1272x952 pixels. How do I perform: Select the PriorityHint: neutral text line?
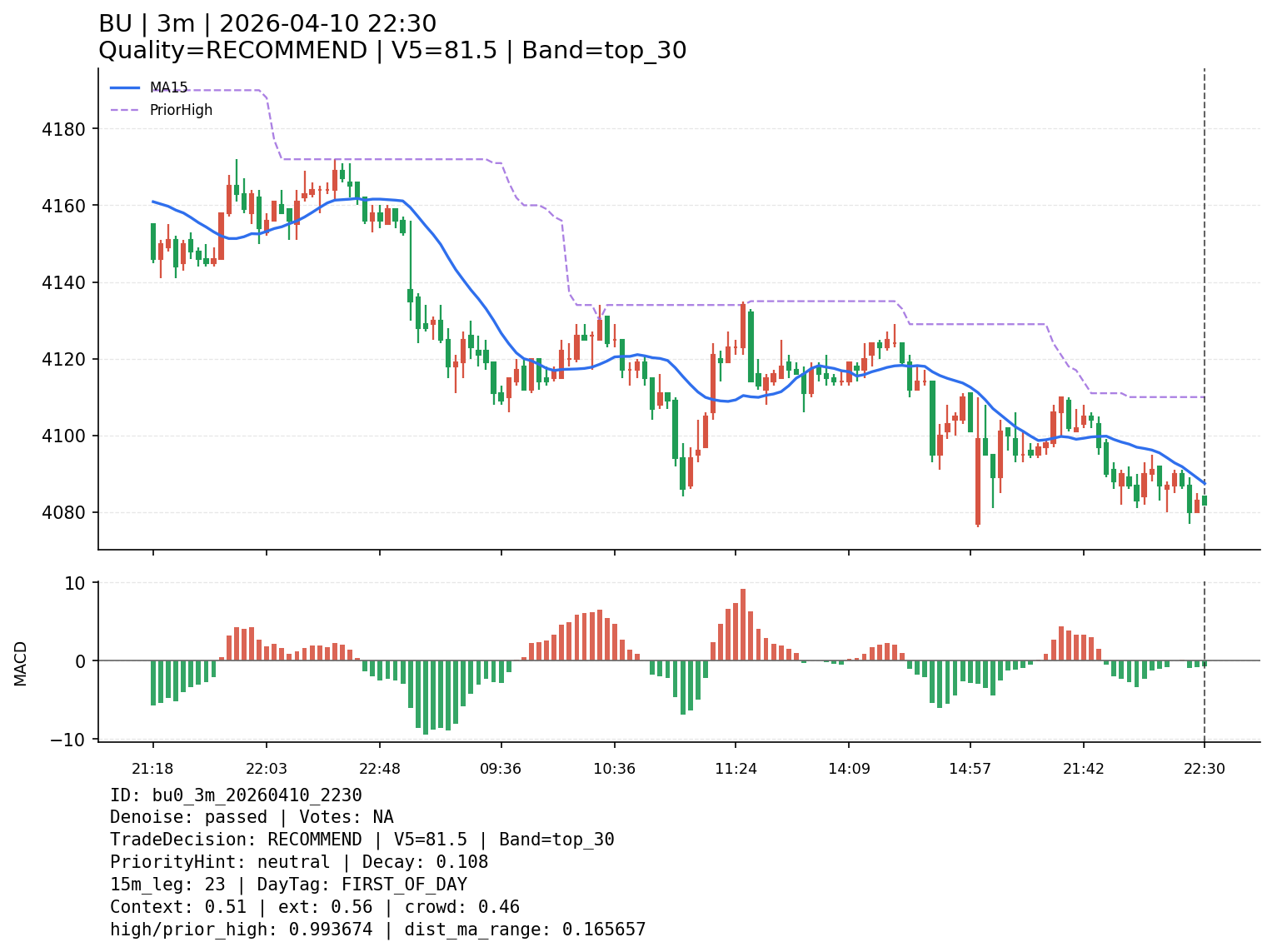pos(299,862)
